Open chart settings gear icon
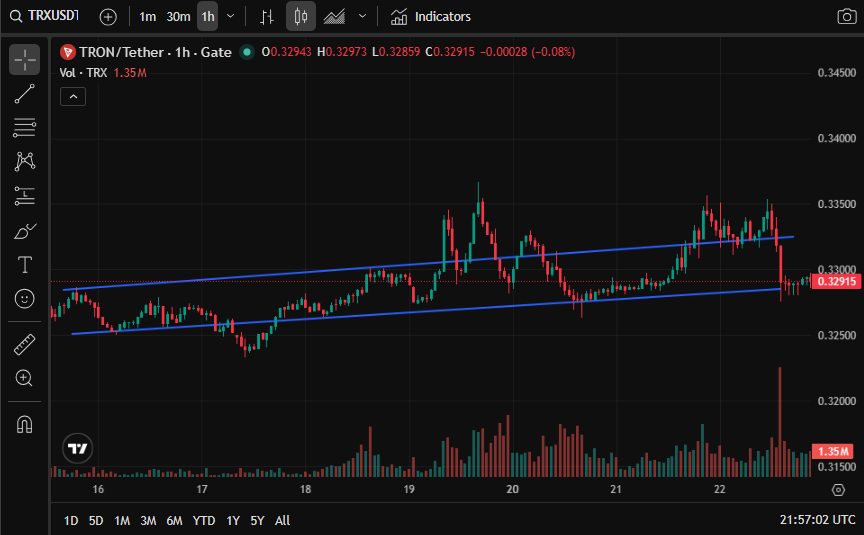The width and height of the screenshot is (864, 535). click(x=838, y=490)
